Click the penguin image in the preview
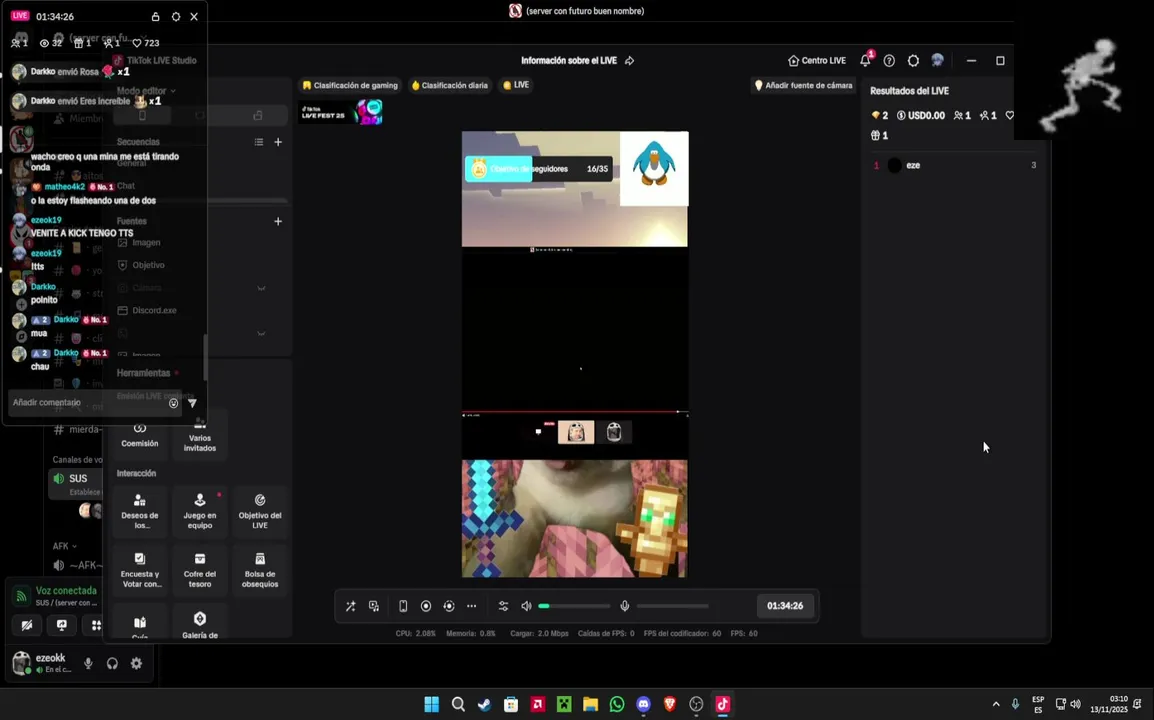Image resolution: width=1154 pixels, height=720 pixels. (x=654, y=169)
